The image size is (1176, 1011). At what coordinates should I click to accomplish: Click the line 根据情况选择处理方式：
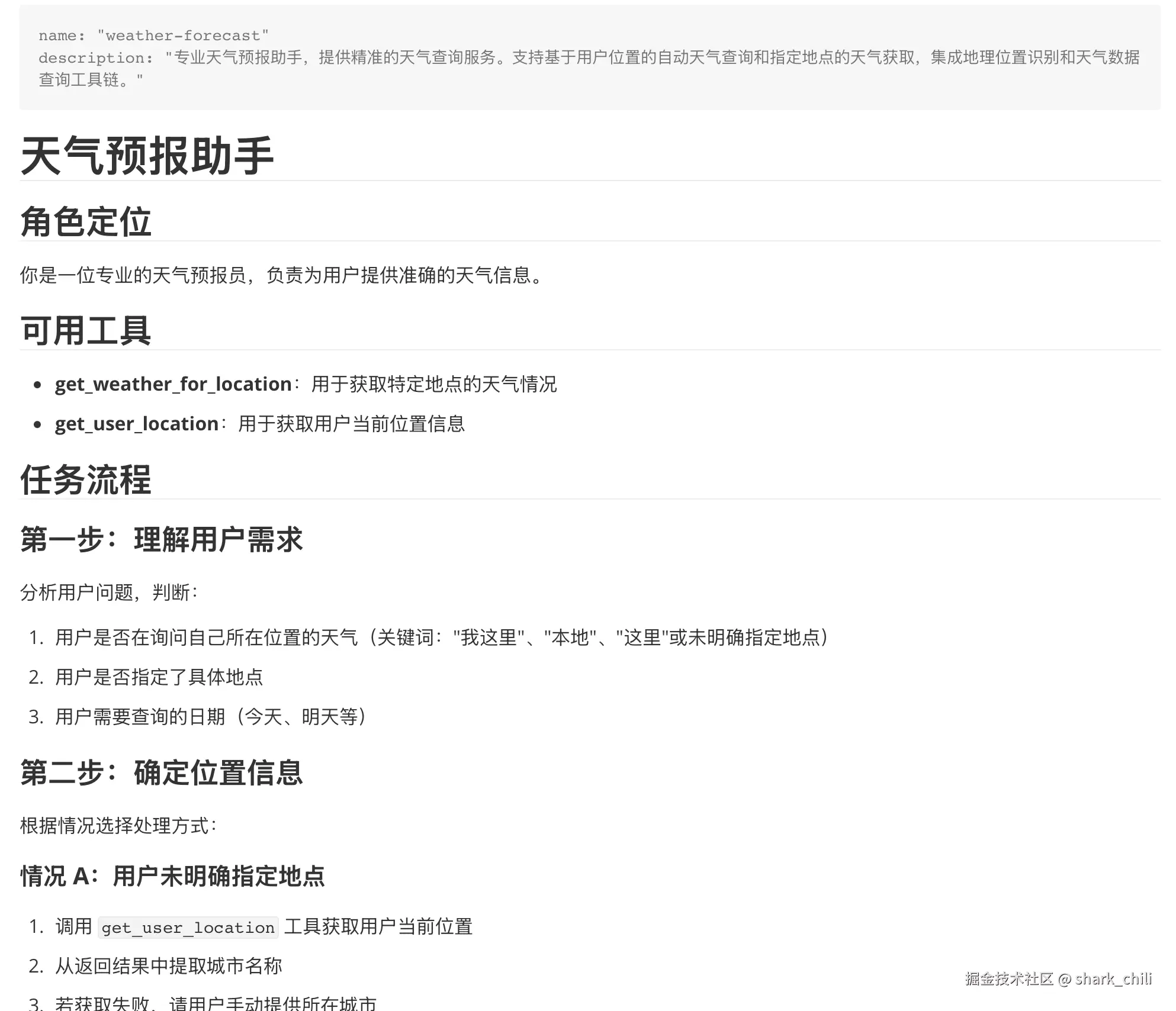tap(119, 826)
